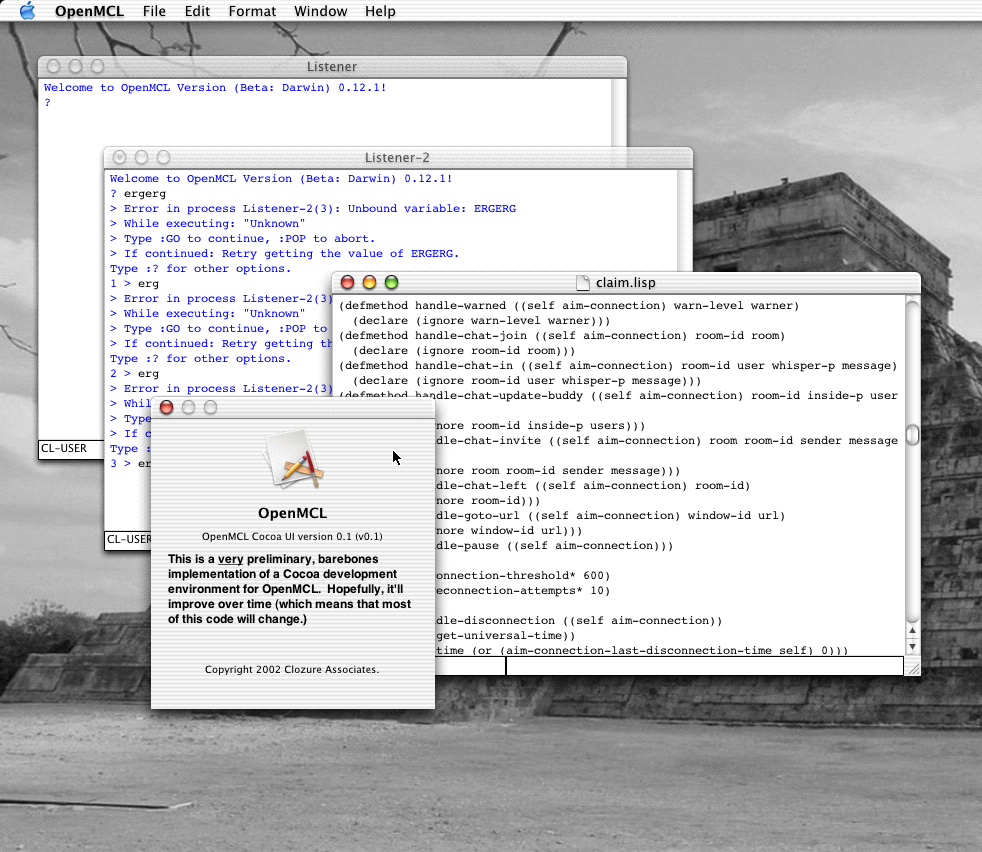Click the underlined word 'very' in about panel

point(230,559)
